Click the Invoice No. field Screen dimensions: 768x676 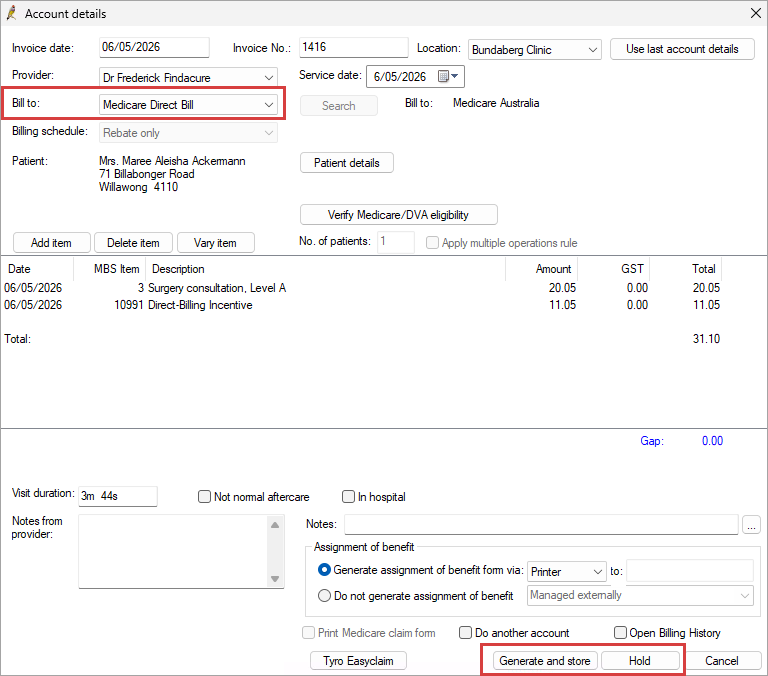(353, 47)
